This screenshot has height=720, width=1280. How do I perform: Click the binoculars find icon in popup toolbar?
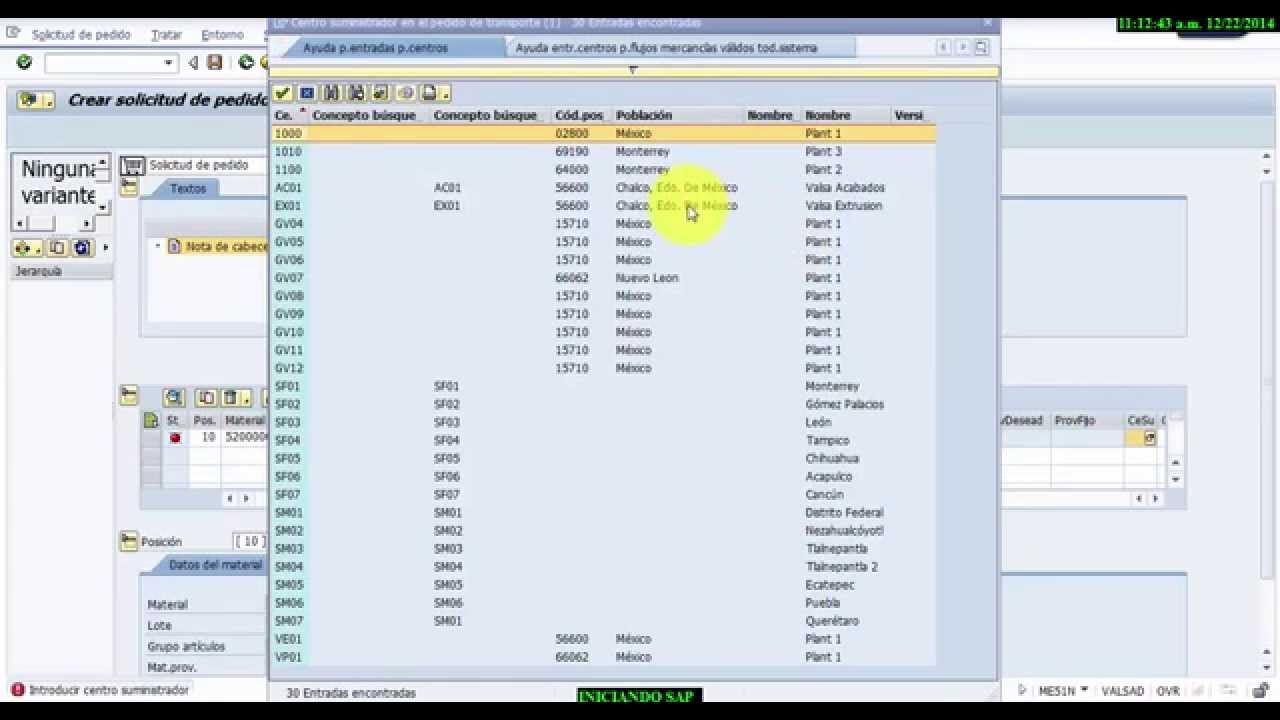(331, 93)
